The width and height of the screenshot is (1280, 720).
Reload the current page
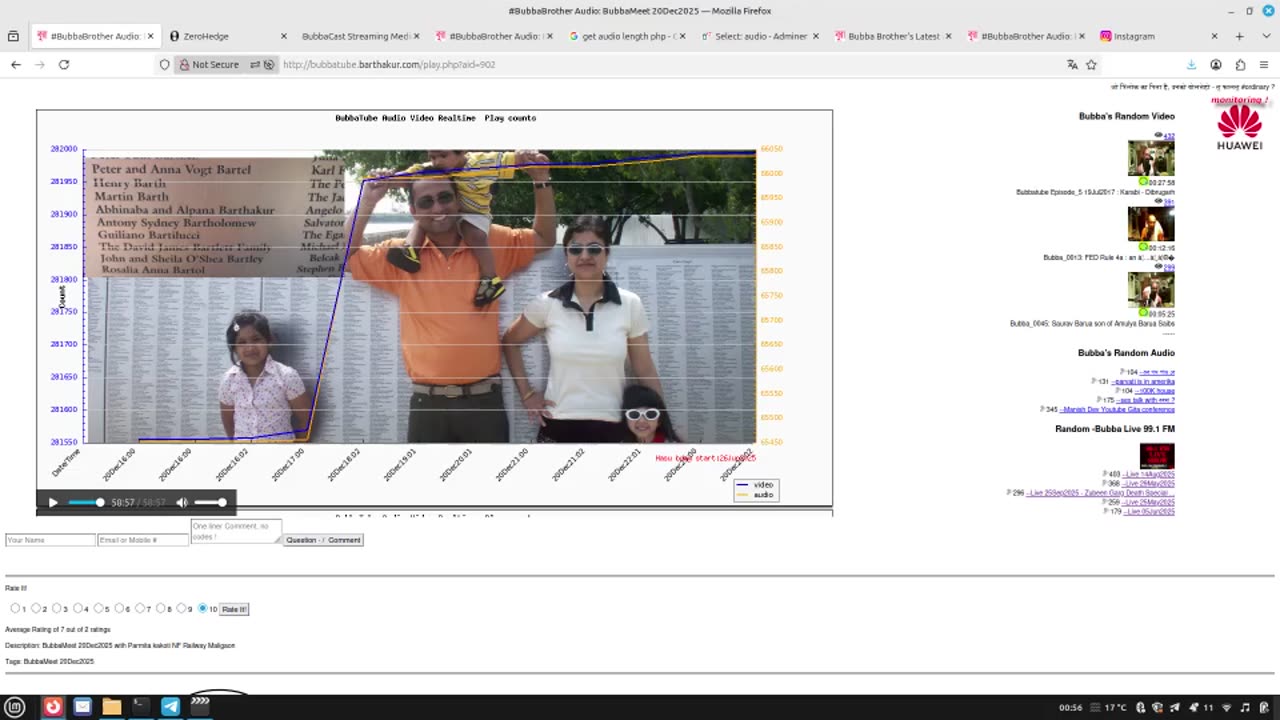pos(64,64)
